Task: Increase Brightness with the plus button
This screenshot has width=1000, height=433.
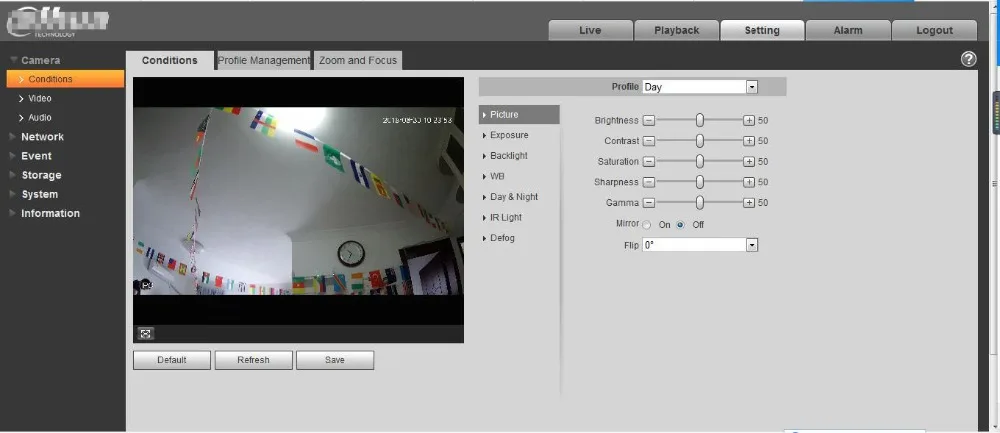Action: pos(749,120)
